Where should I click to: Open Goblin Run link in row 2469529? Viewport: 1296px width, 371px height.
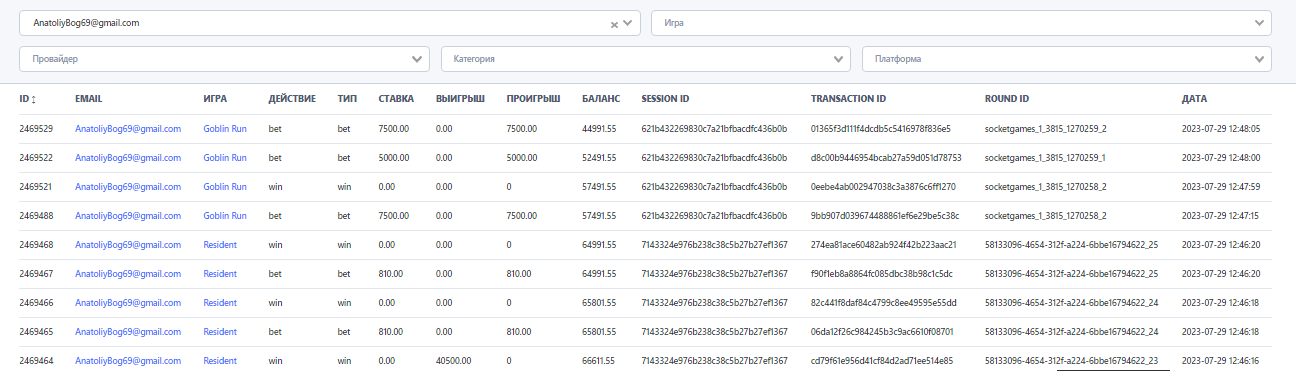(x=225, y=129)
